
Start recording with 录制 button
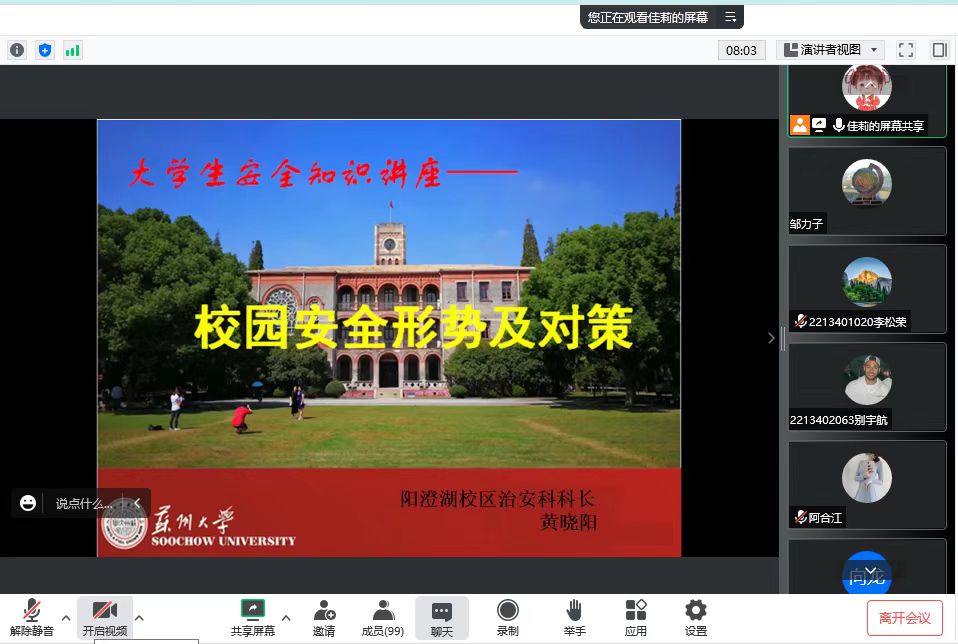[x=507, y=617]
